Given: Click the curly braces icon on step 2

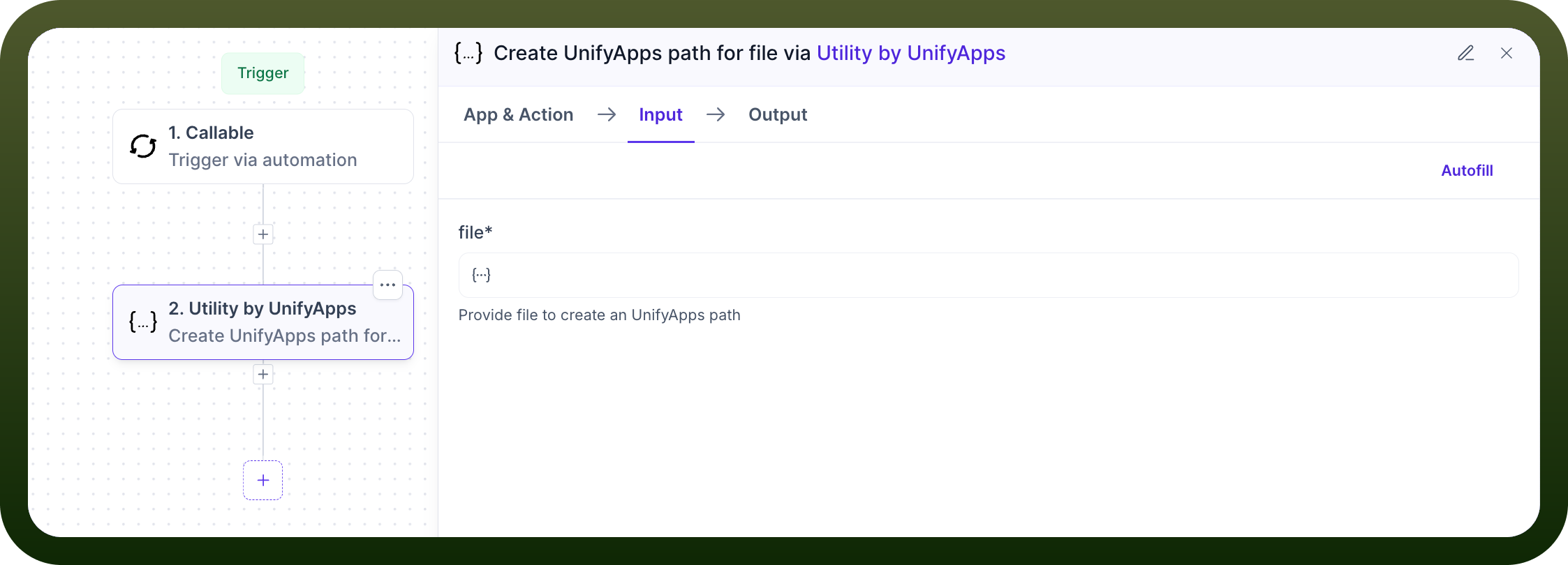Looking at the screenshot, I should point(143,322).
